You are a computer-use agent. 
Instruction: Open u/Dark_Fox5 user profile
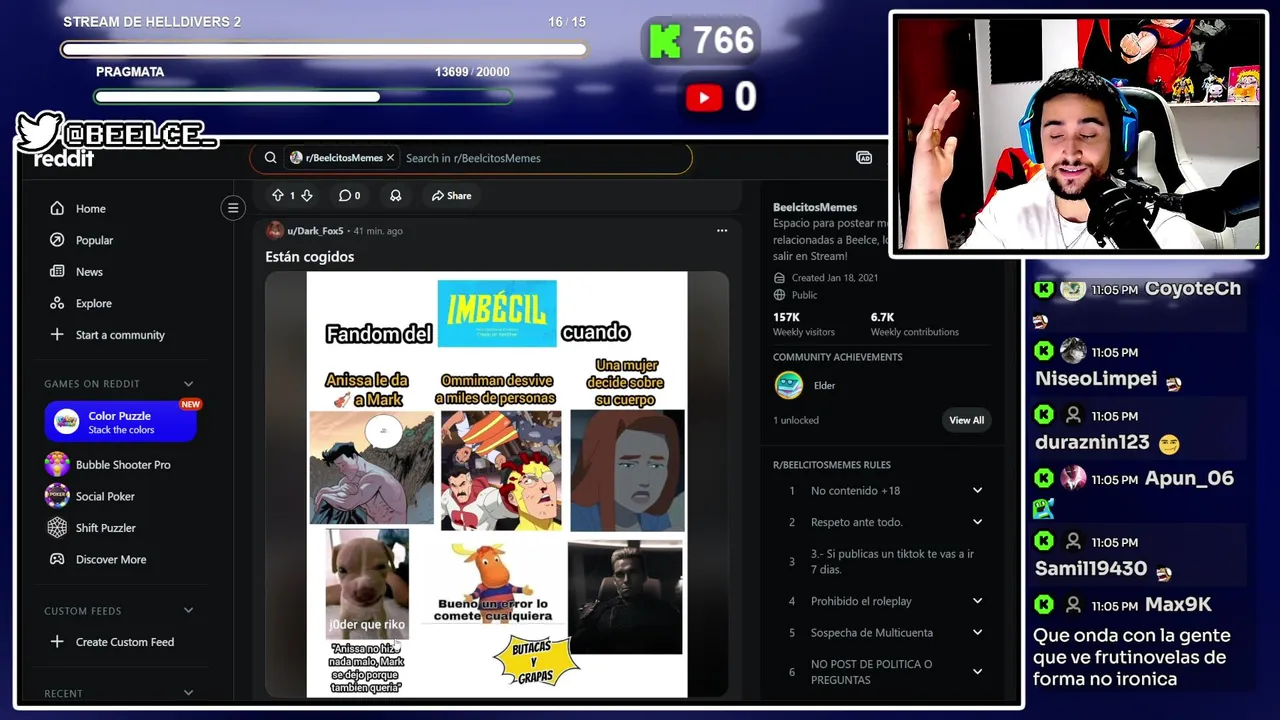click(x=315, y=231)
